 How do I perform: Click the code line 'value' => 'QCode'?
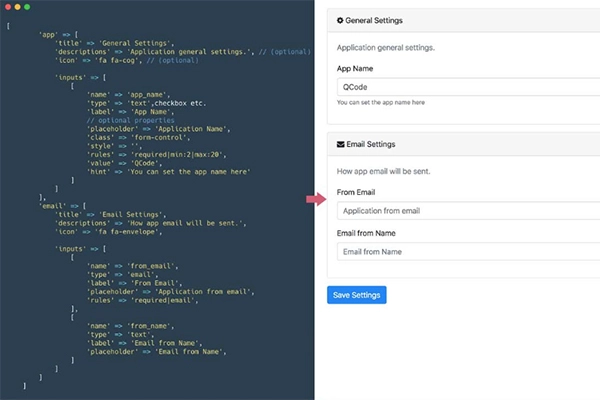pos(124,163)
